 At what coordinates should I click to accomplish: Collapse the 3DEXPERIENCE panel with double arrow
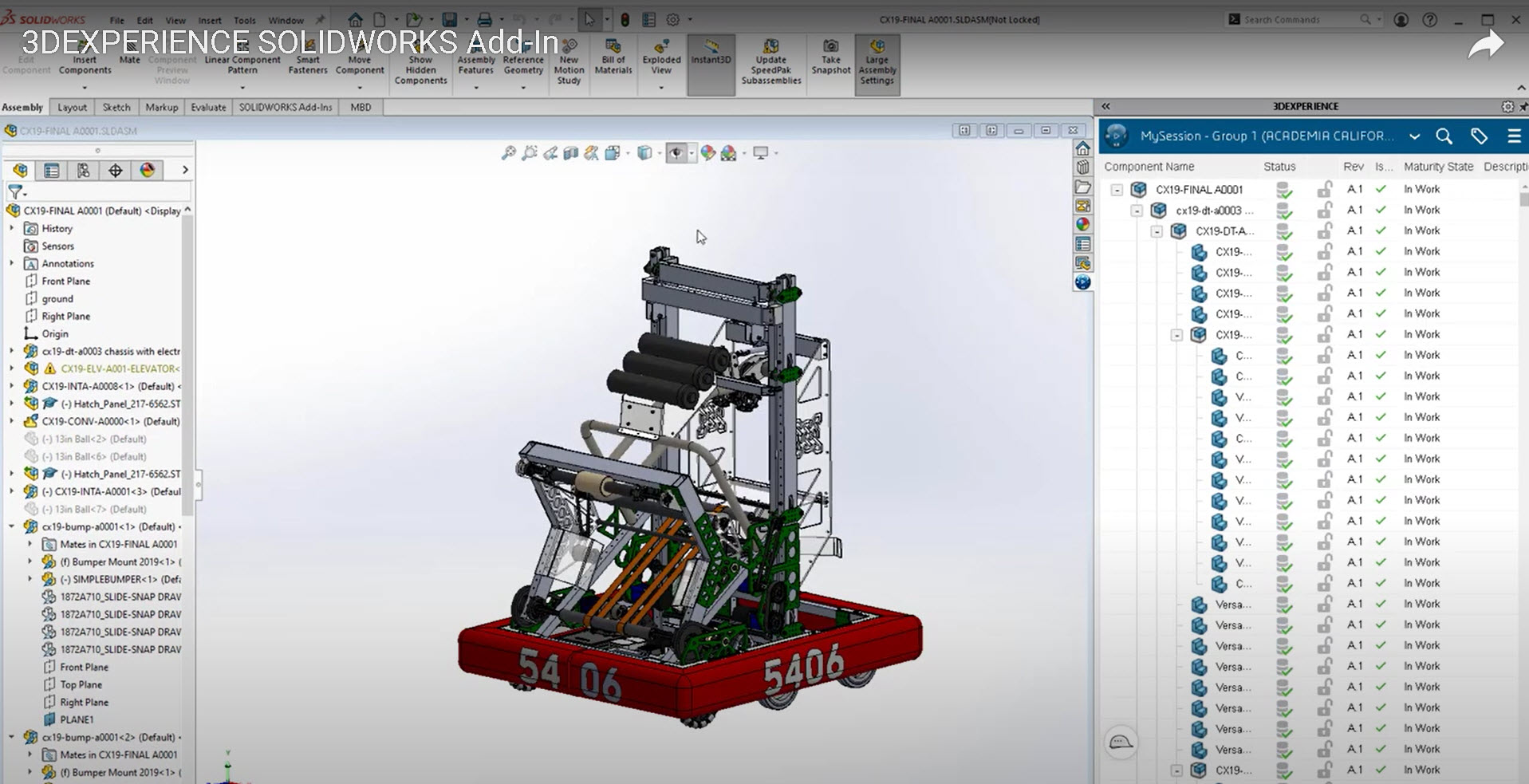tap(1105, 106)
